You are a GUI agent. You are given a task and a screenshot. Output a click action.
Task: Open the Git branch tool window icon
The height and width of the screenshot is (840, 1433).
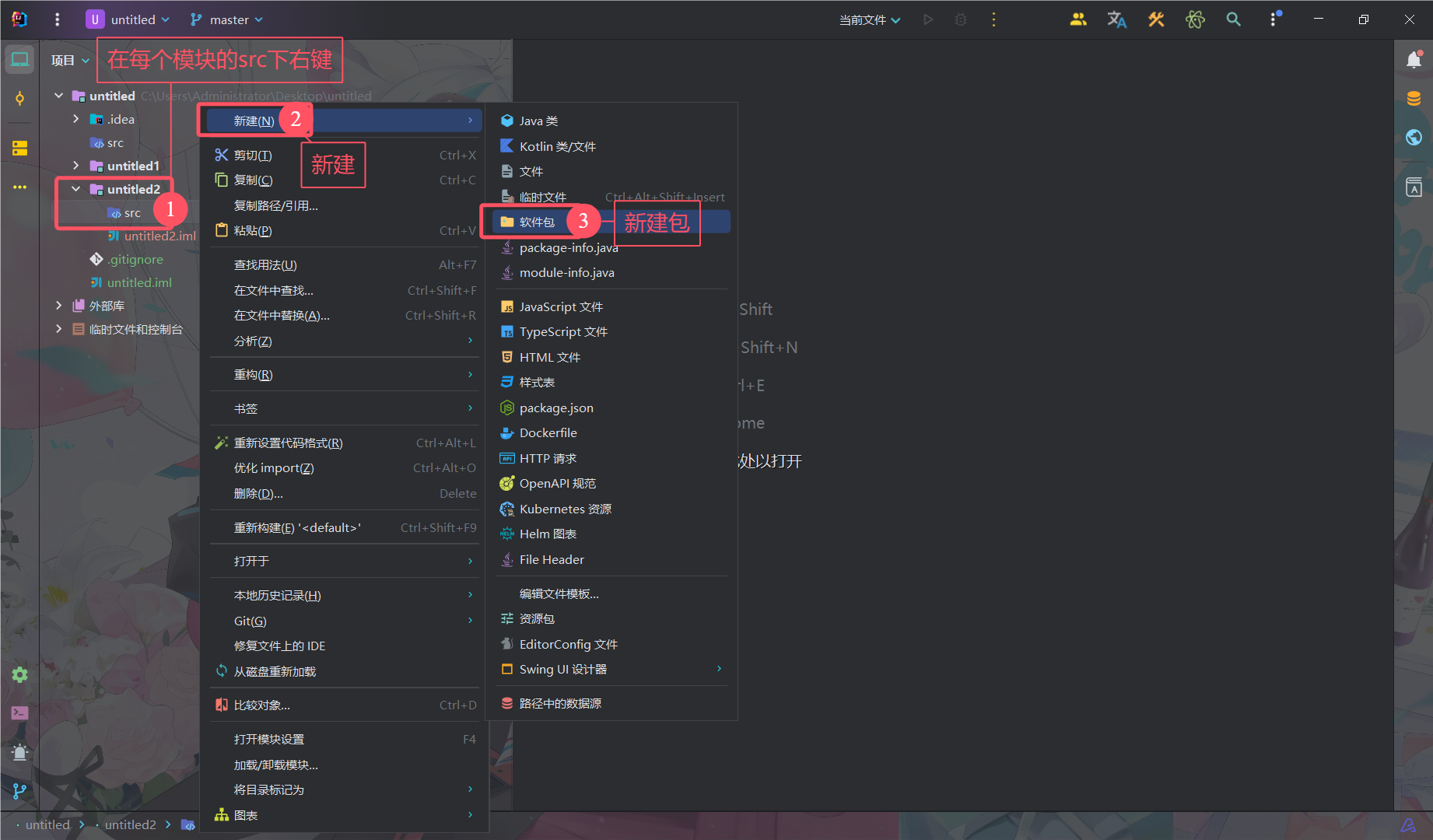point(19,791)
